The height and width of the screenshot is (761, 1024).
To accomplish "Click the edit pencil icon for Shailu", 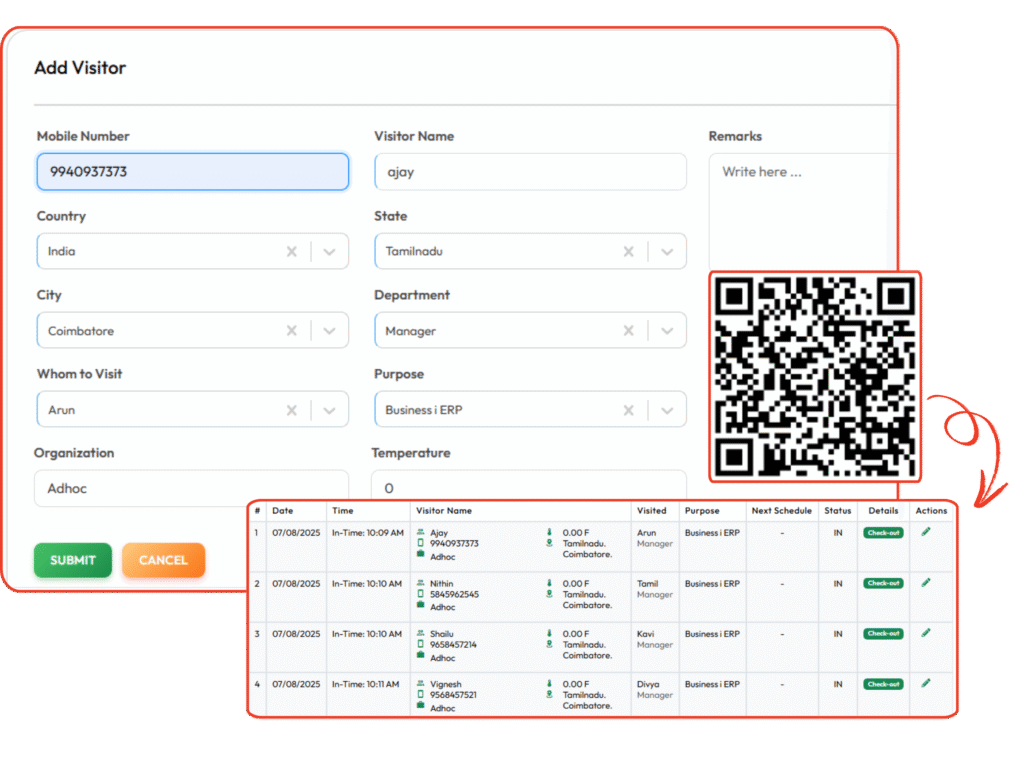I will click(926, 633).
